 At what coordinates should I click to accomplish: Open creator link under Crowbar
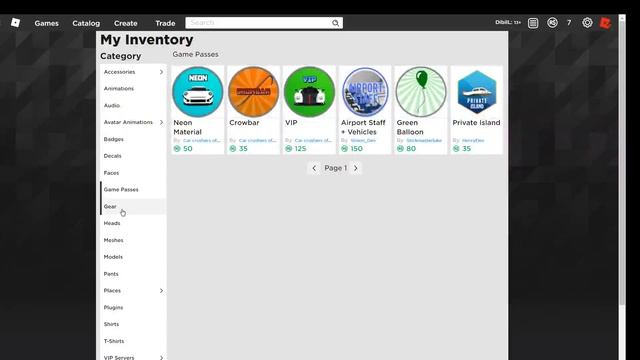pos(258,140)
